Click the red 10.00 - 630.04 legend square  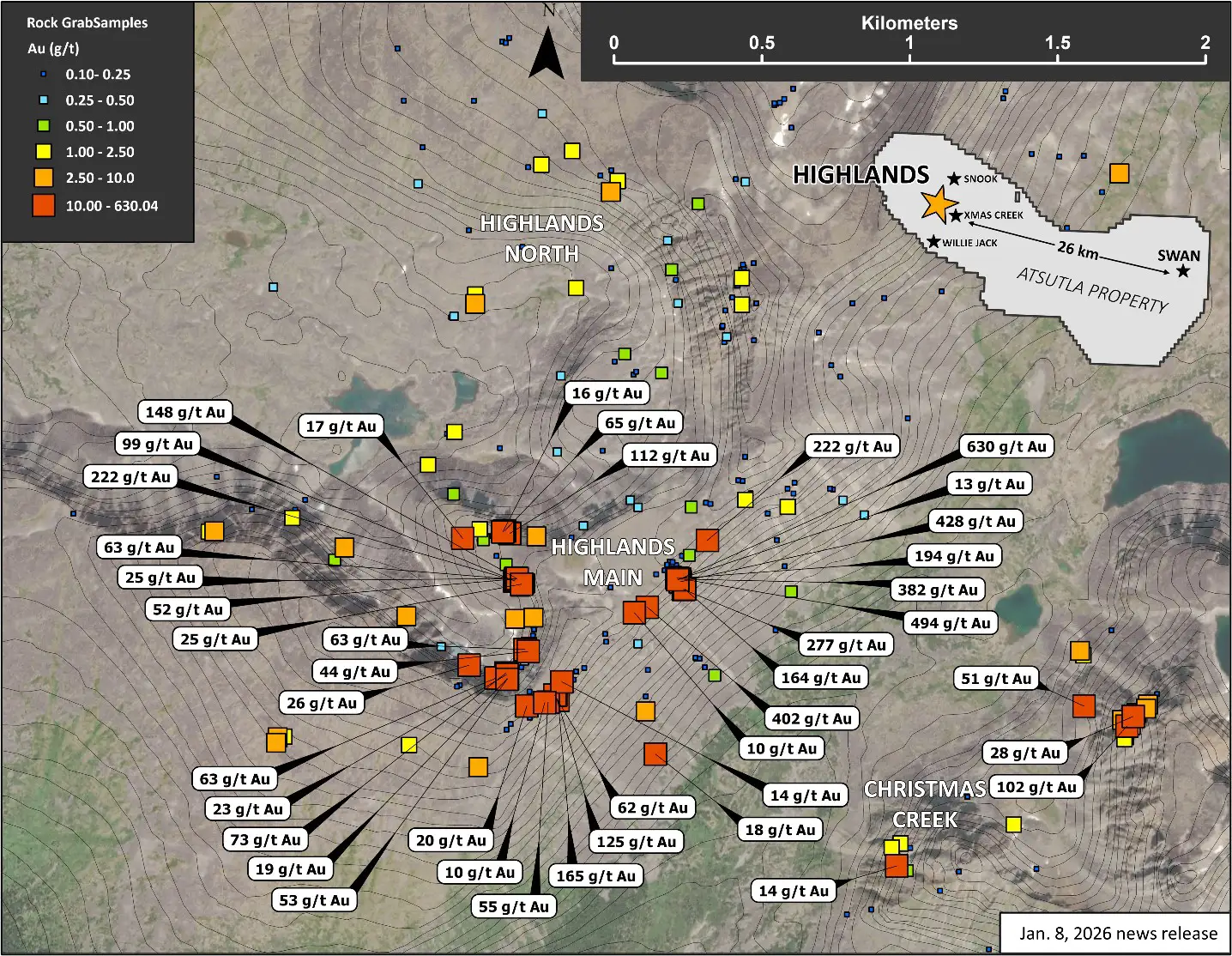43,205
